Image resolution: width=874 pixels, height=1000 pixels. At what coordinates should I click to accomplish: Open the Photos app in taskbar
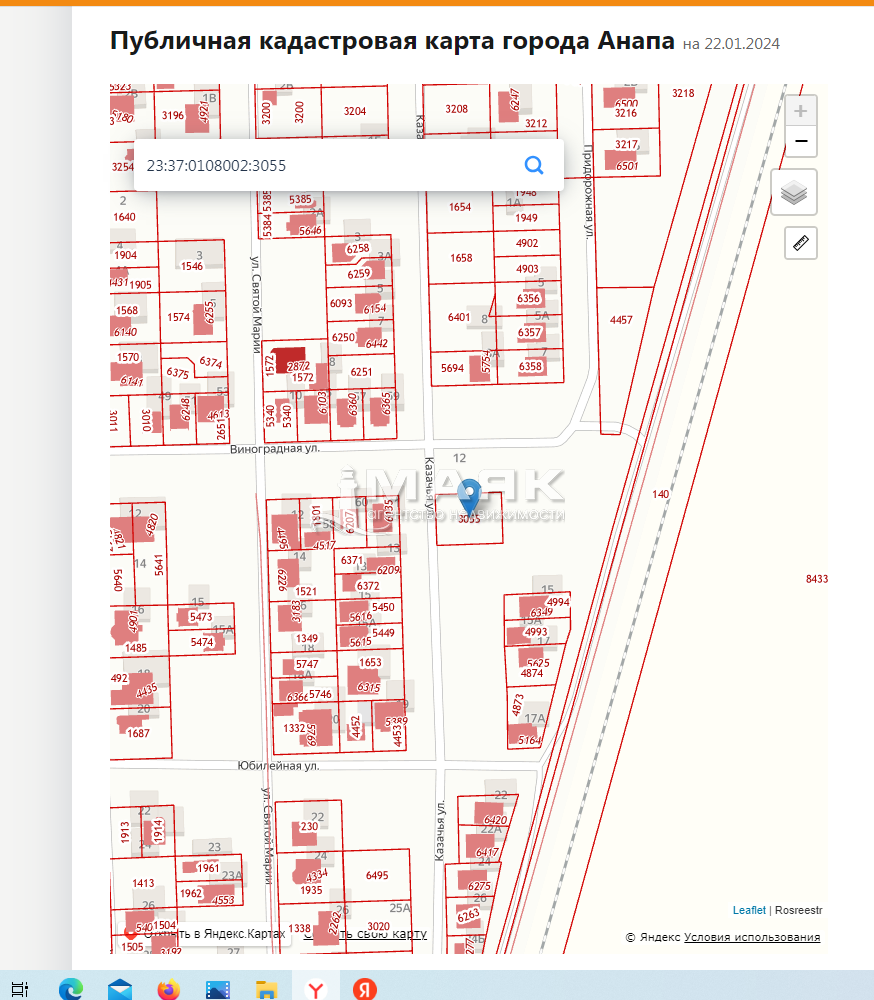(x=217, y=989)
